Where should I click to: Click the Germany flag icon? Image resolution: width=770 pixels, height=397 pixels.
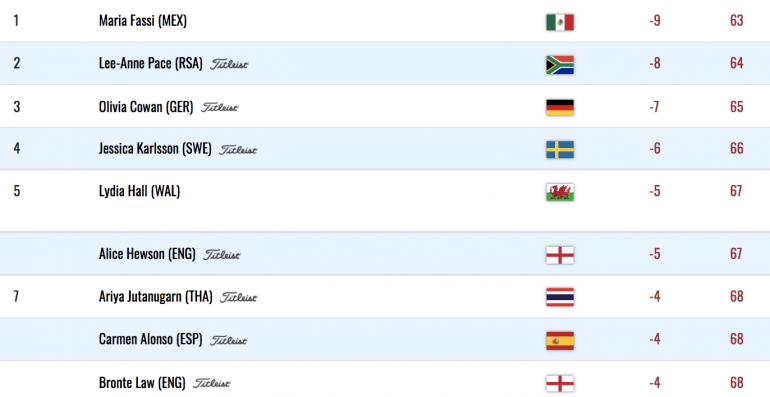coord(560,108)
